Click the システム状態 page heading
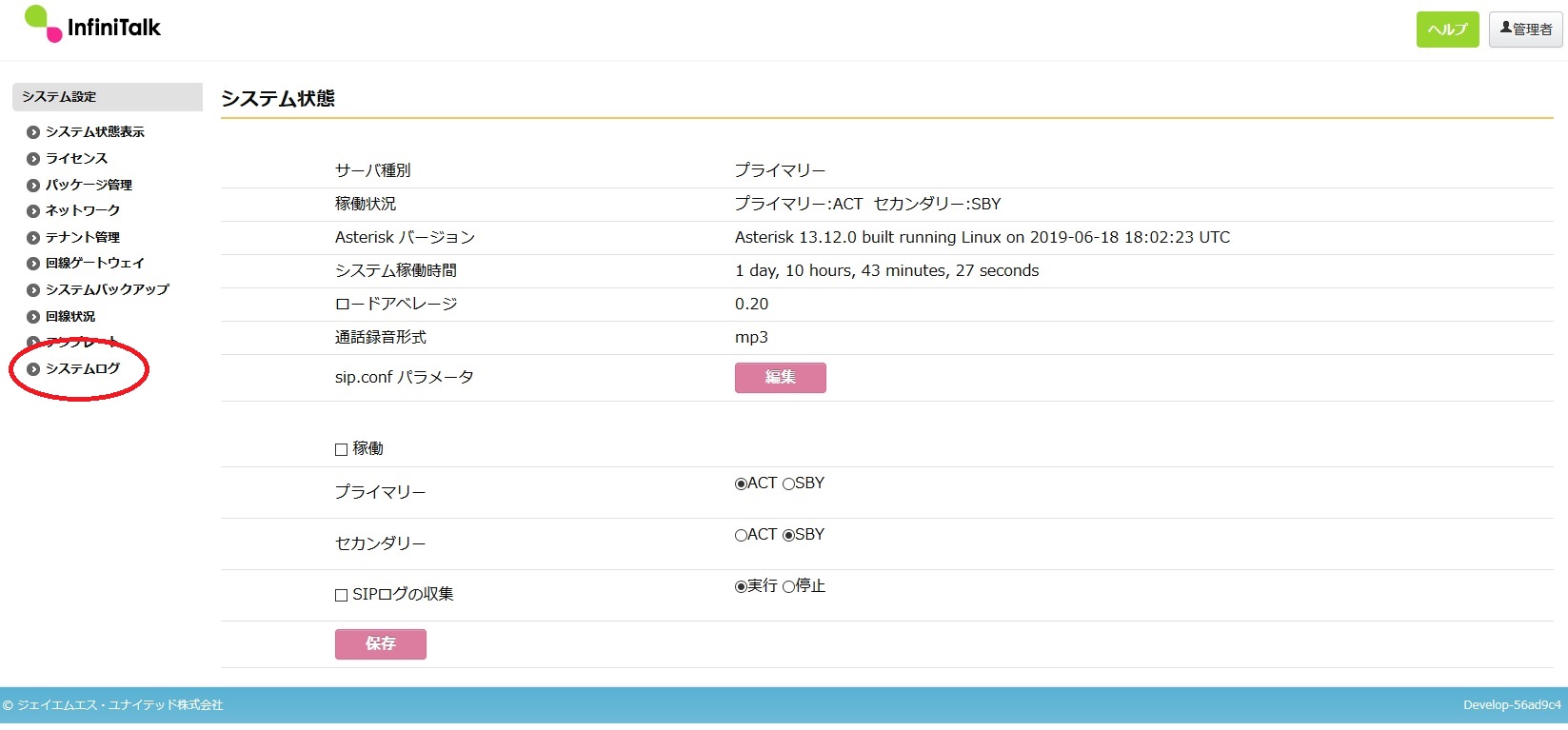The height and width of the screenshot is (730, 1568). tap(278, 99)
